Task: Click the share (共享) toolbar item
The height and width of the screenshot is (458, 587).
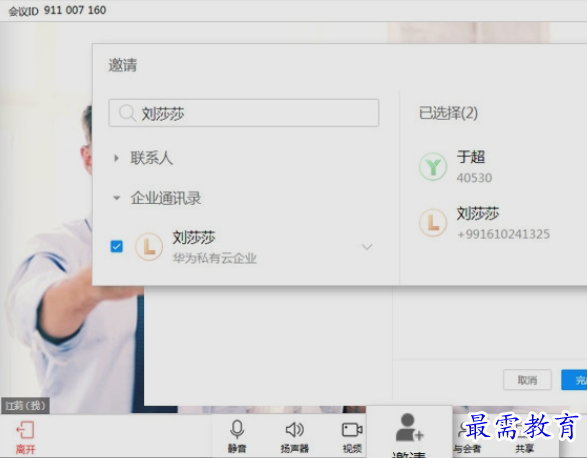Action: click(524, 436)
